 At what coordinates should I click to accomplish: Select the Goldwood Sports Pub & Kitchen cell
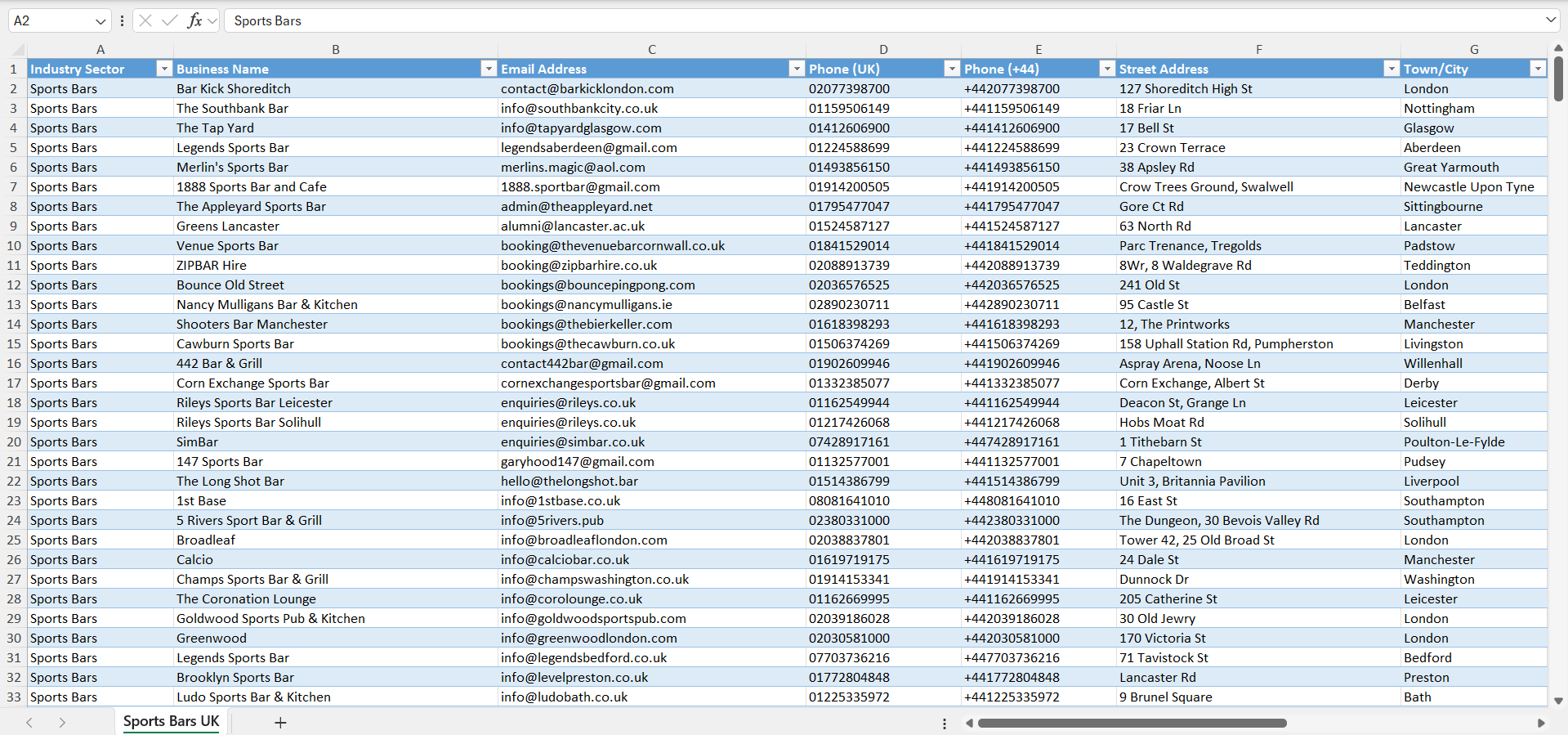click(336, 619)
